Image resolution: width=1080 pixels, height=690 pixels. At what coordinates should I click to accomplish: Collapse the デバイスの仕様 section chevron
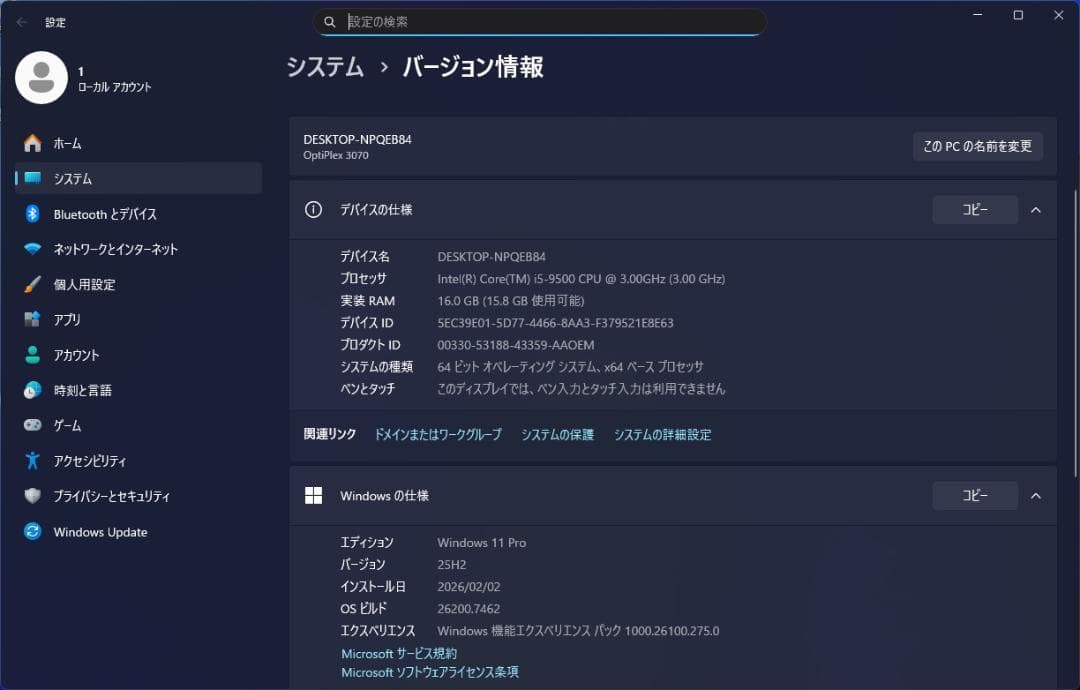tap(1036, 210)
